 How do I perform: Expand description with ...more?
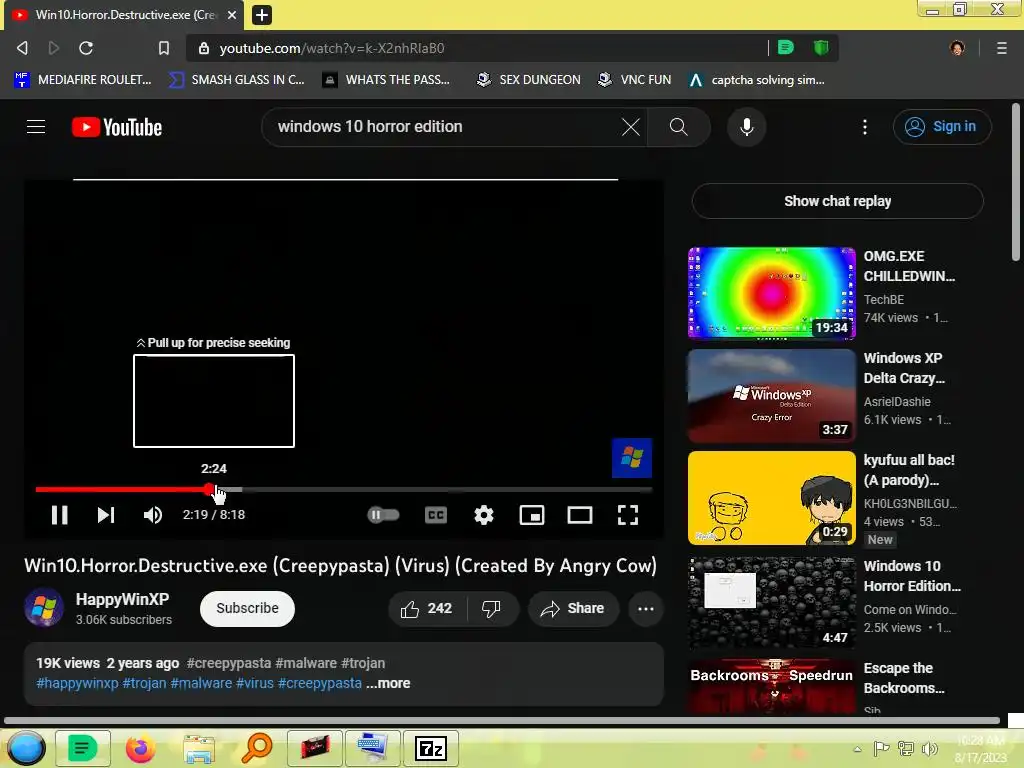click(389, 683)
